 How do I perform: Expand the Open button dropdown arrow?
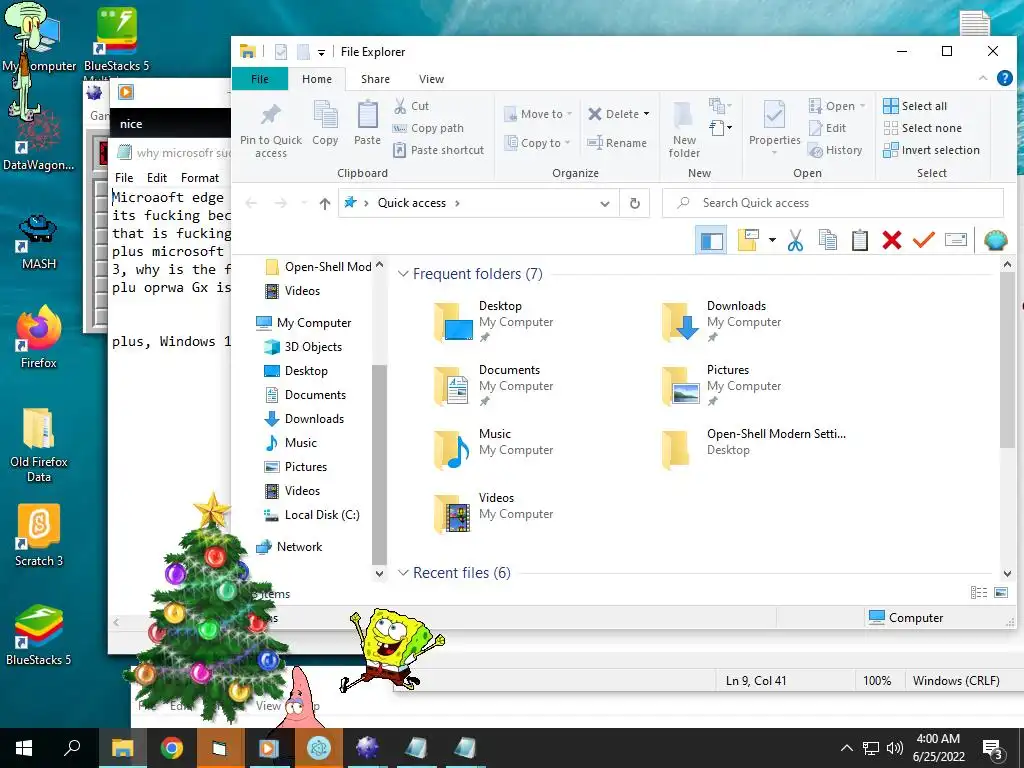click(x=862, y=106)
